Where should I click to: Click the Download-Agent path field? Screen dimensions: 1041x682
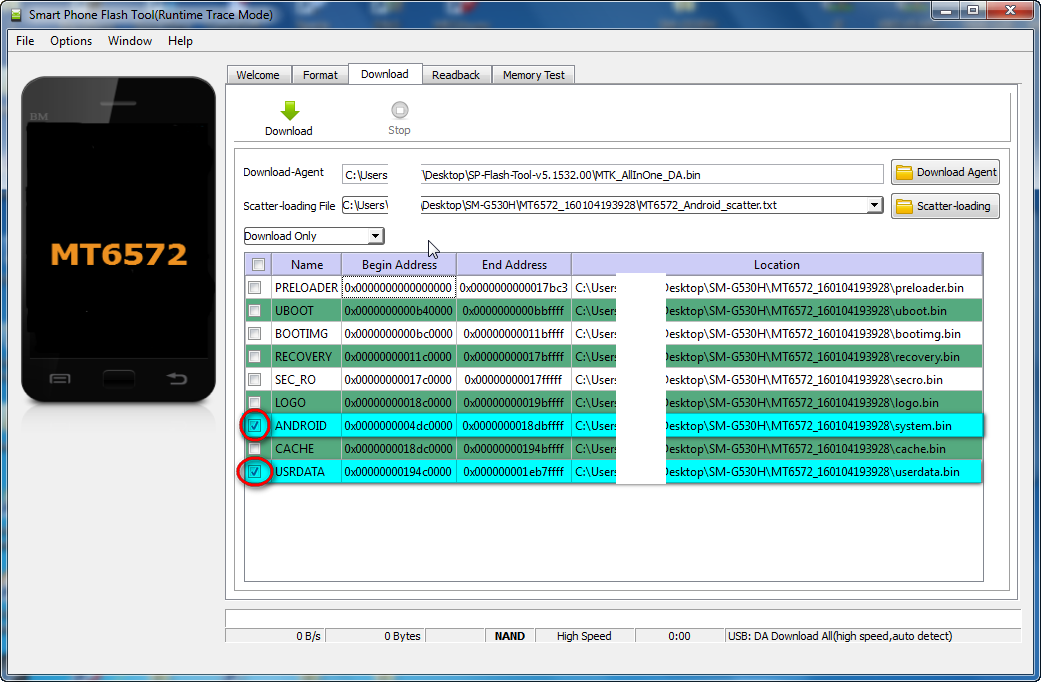pyautogui.click(x=612, y=175)
